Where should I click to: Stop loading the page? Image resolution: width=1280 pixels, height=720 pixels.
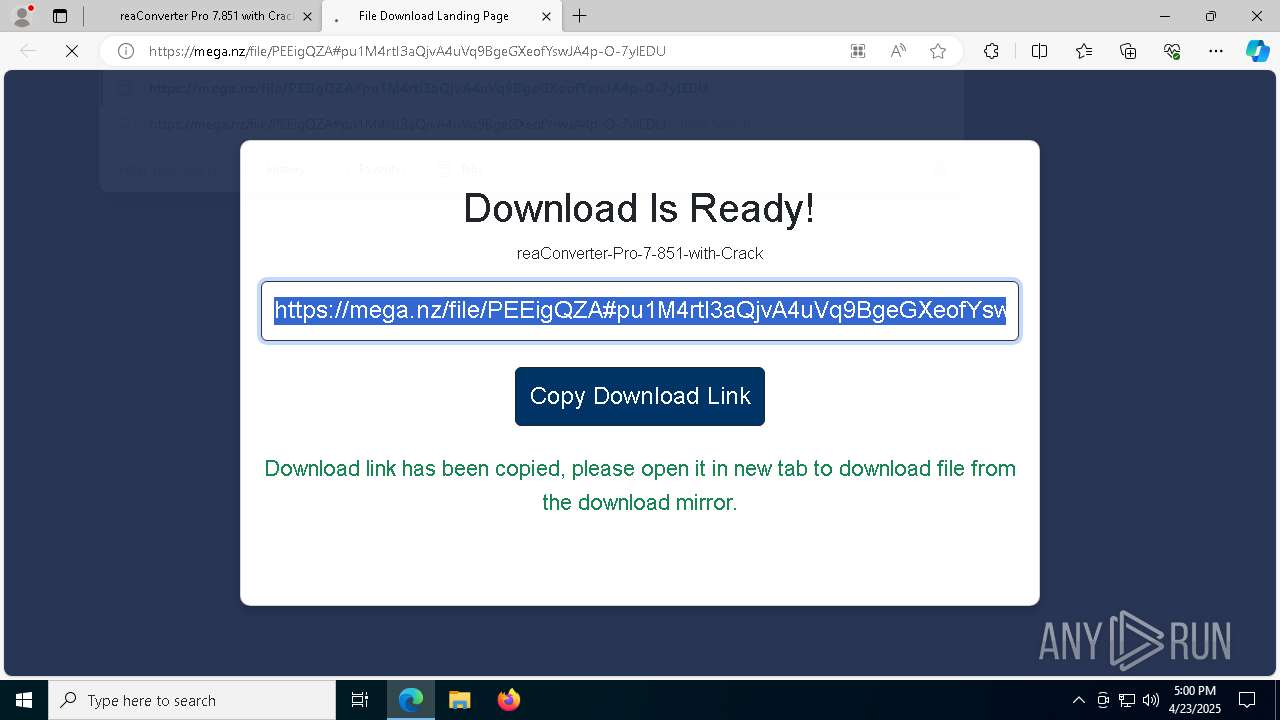72,51
